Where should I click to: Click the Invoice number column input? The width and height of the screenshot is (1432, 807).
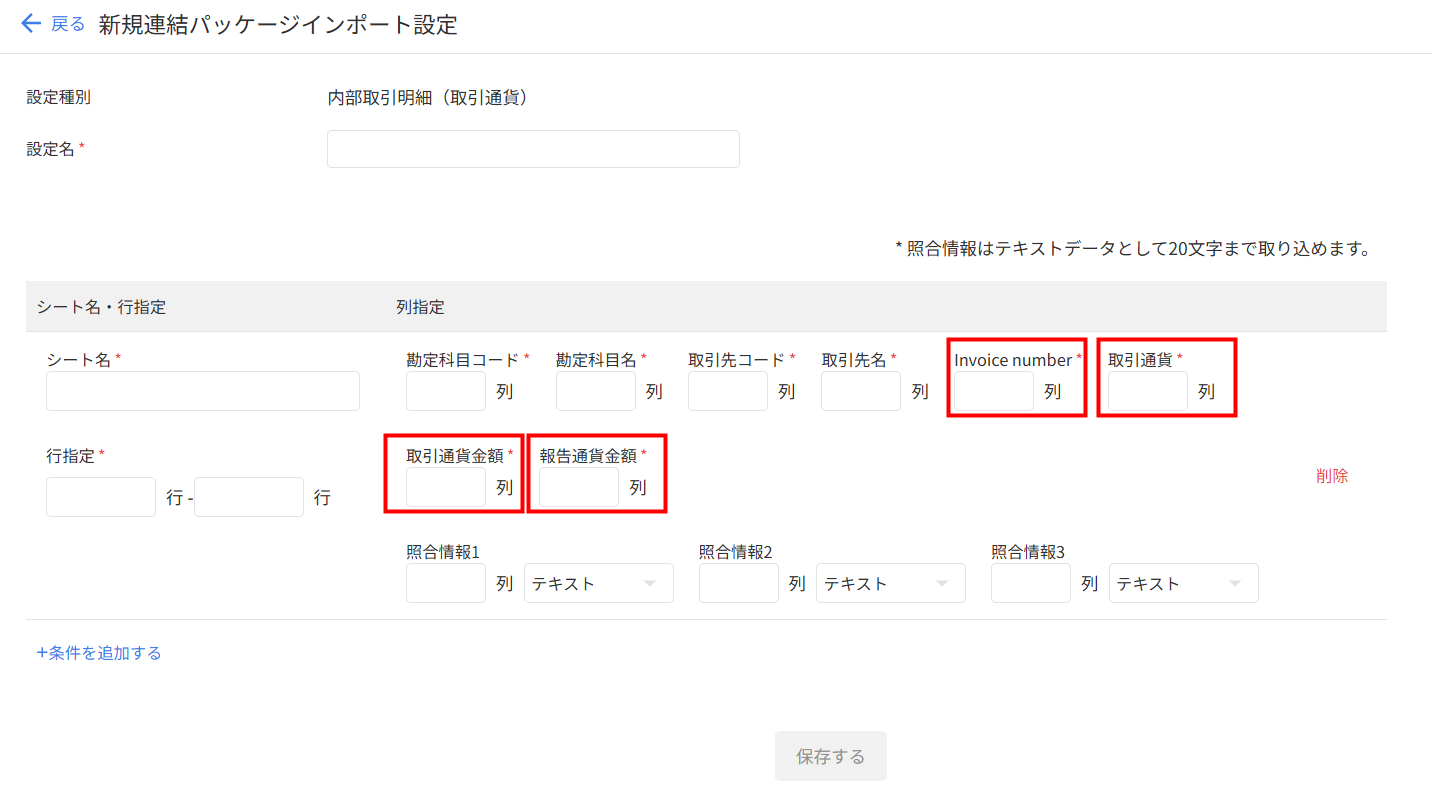tap(993, 391)
